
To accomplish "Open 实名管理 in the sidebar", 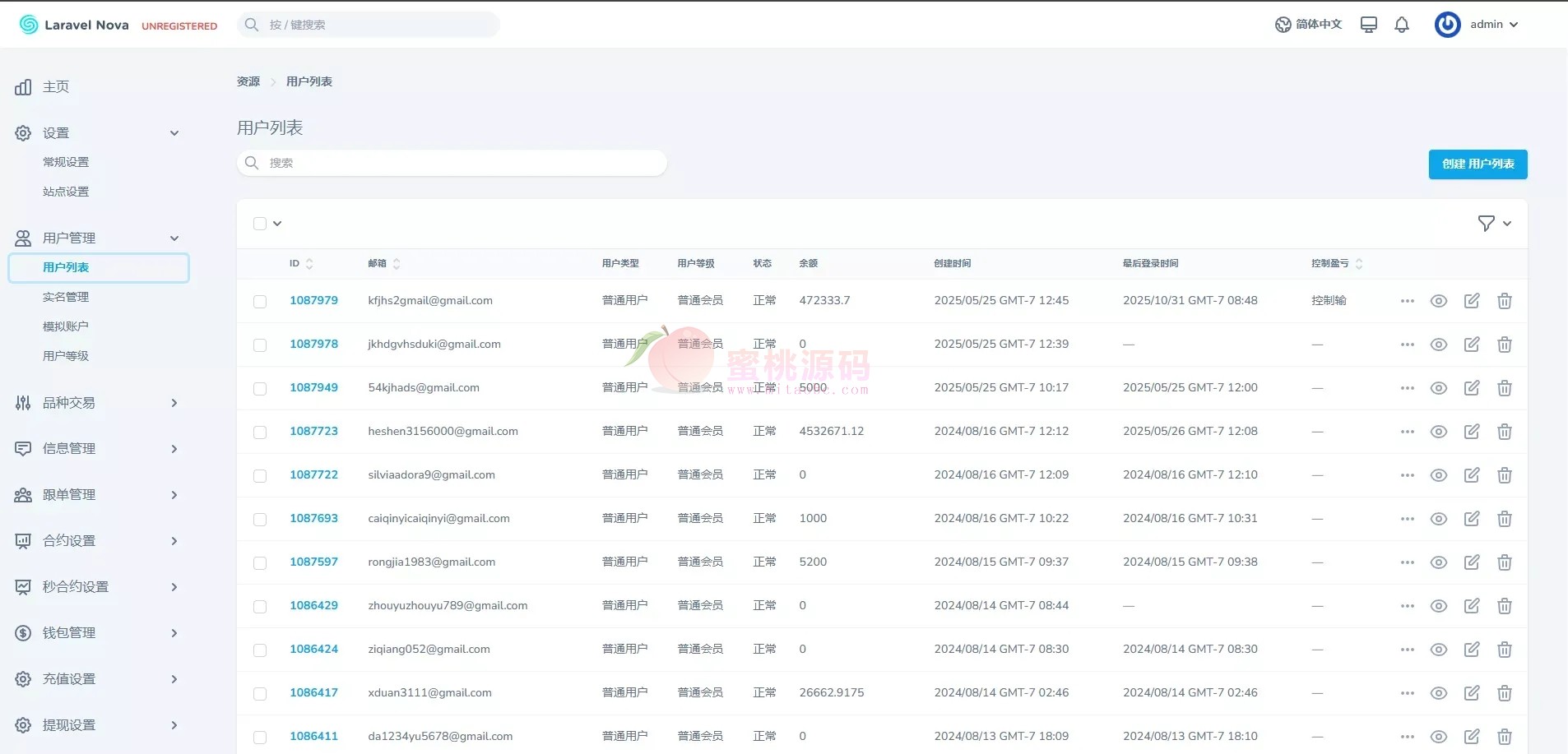I will [x=66, y=297].
